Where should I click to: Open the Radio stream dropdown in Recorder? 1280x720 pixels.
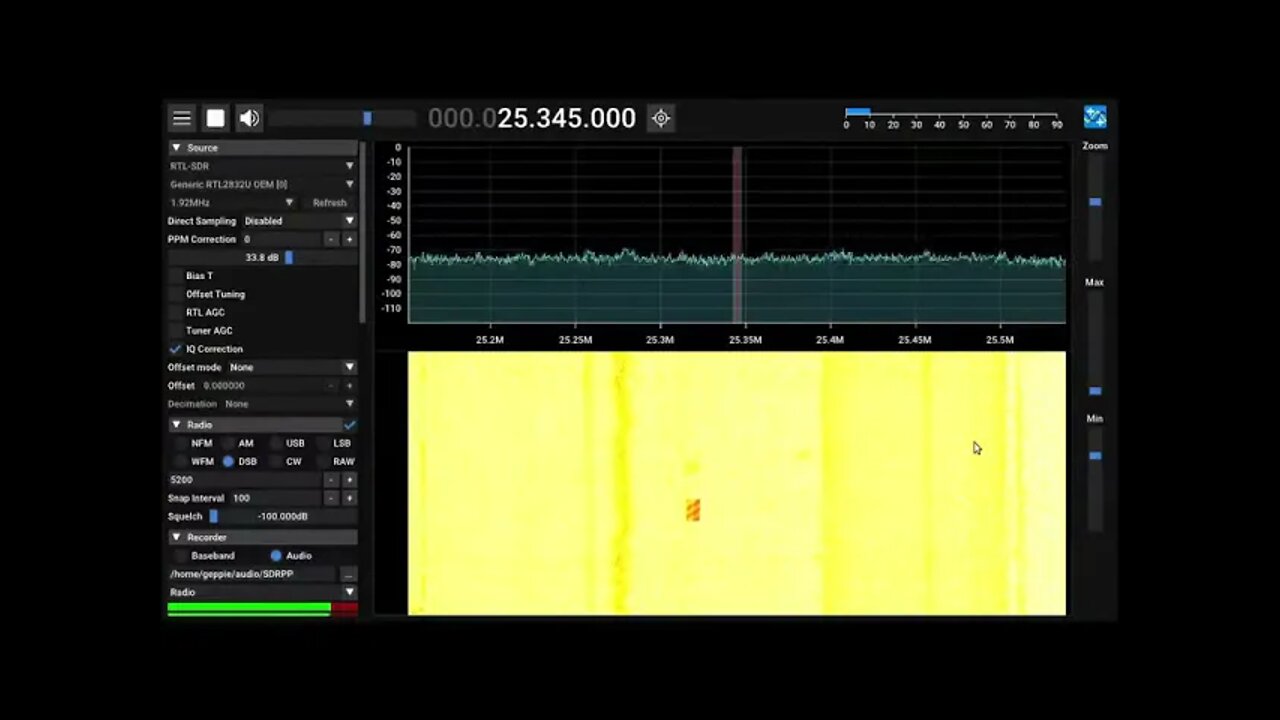point(262,592)
